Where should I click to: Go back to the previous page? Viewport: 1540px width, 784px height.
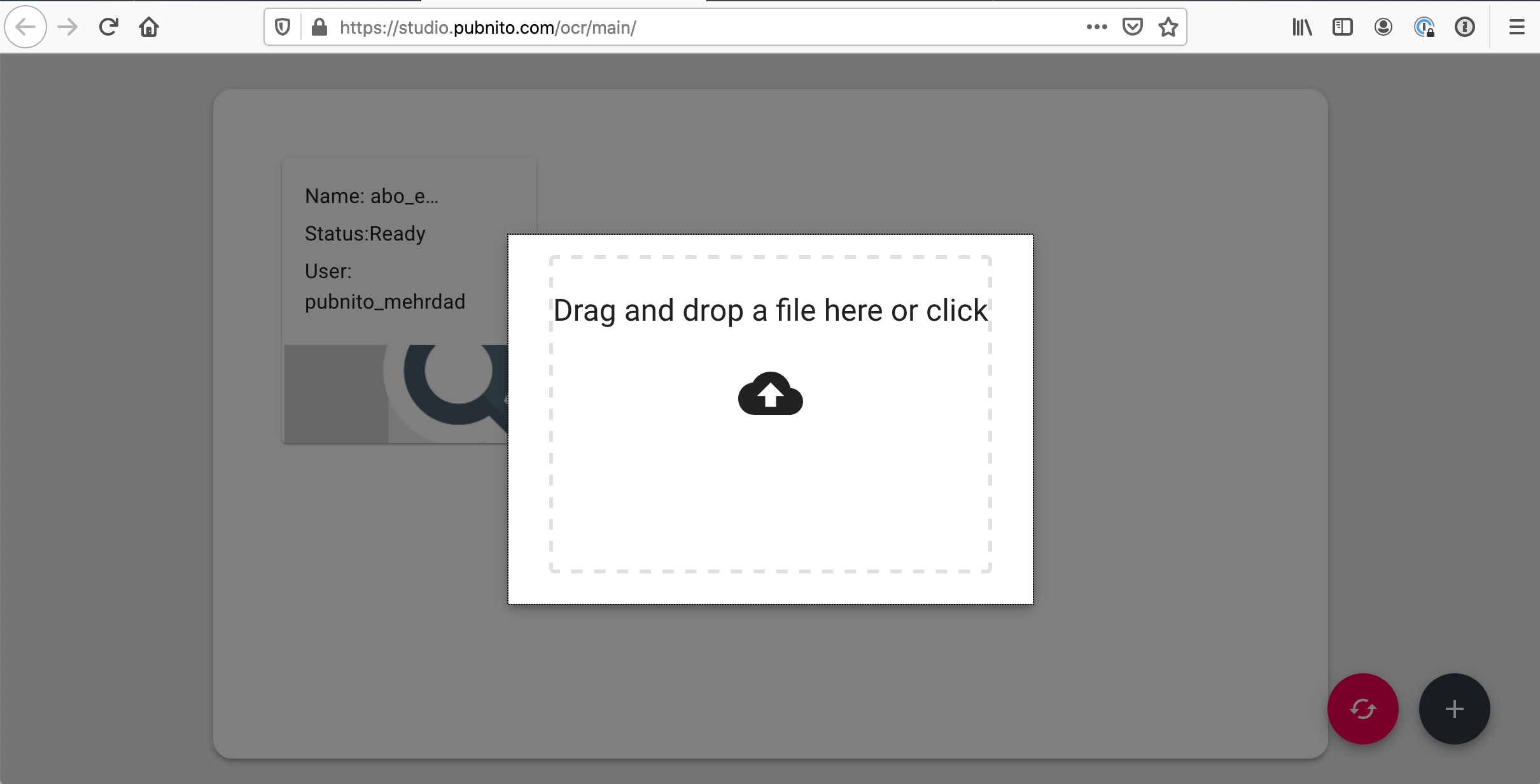pos(25,27)
